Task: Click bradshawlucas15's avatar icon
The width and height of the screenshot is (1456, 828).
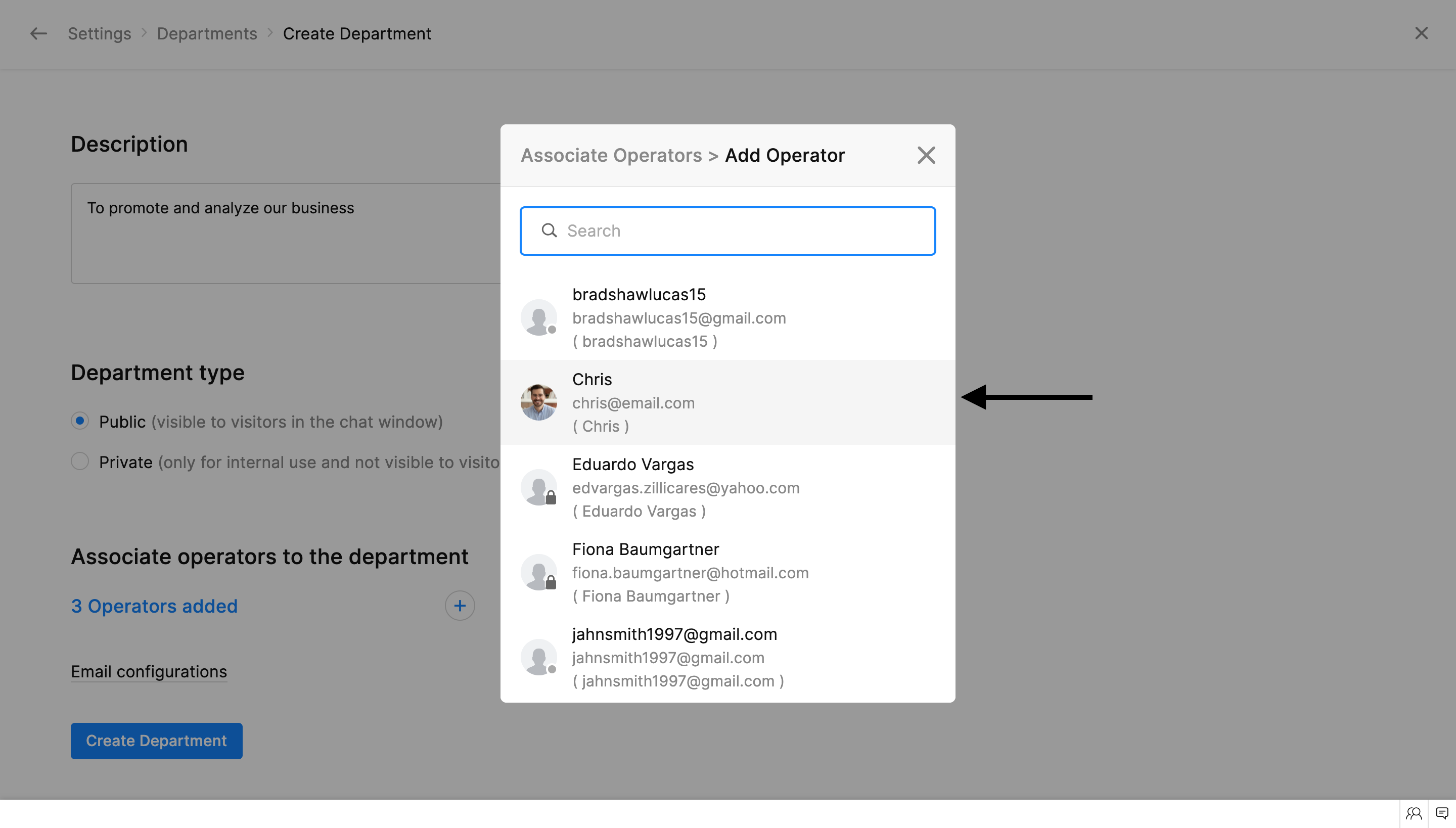Action: point(538,317)
